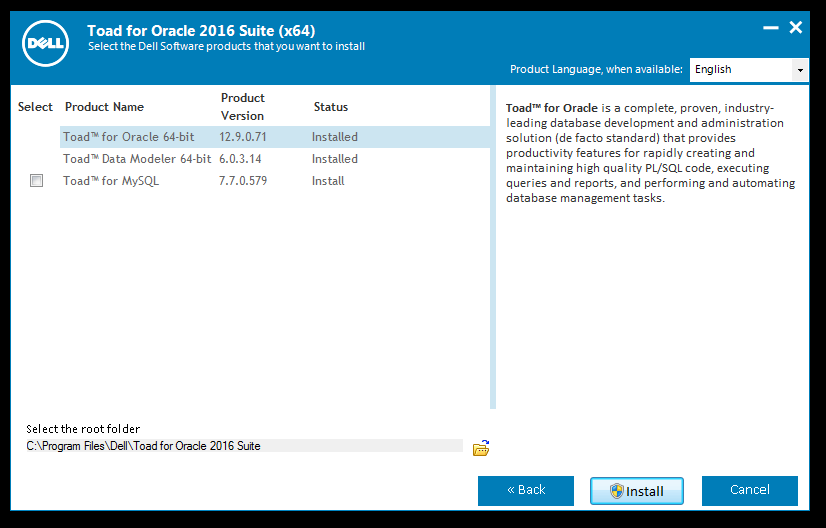Go back with the Back button
Viewport: 826px width, 528px height.
(526, 490)
